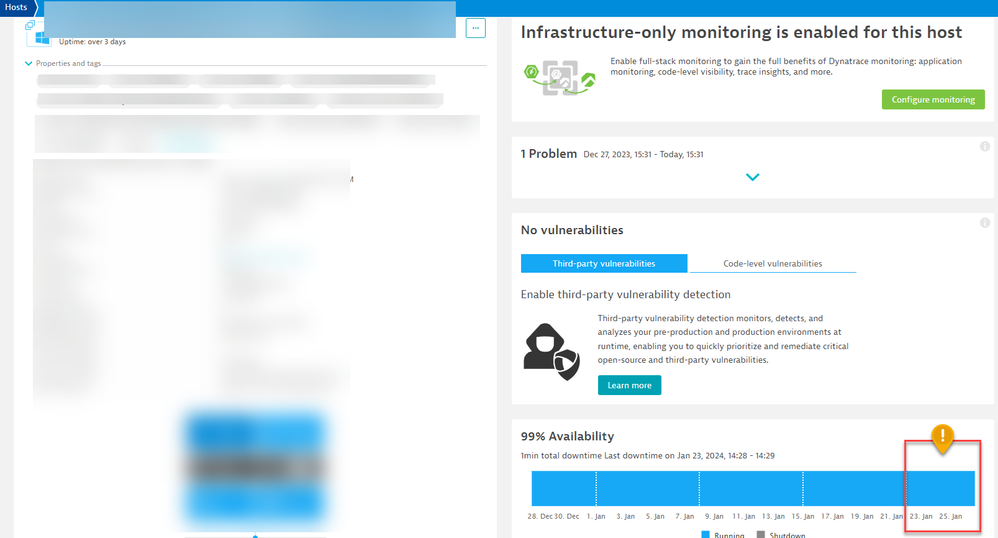Click the hooded hacker vulnerability icon
The width and height of the screenshot is (998, 538).
tap(551, 352)
